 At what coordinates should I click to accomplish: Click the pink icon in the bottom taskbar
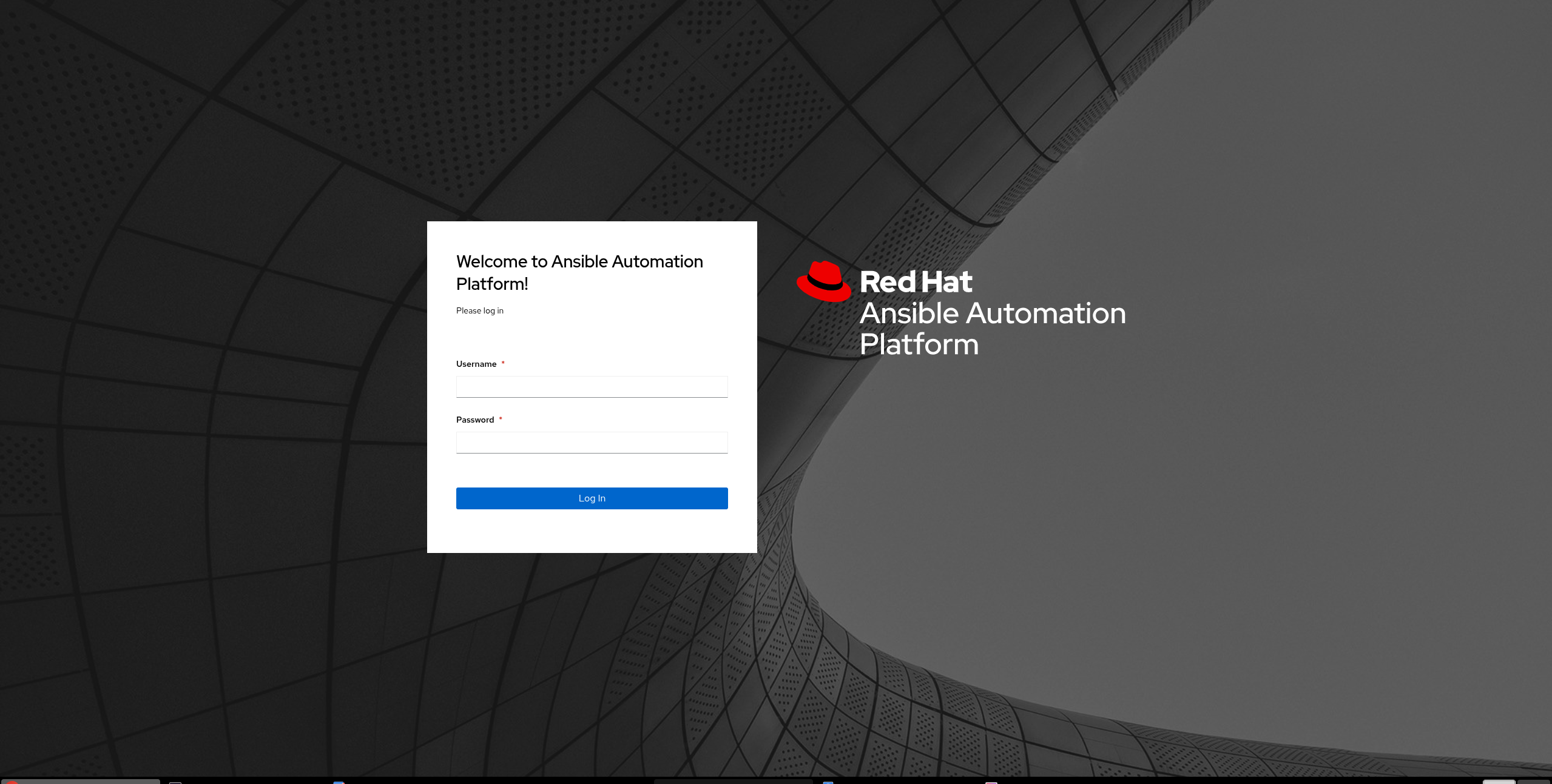point(991,782)
